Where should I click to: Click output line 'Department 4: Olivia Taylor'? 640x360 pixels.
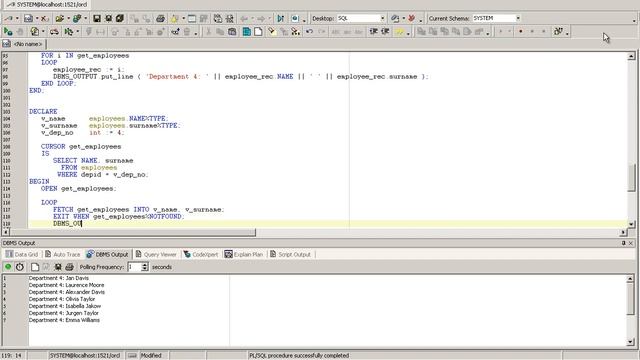pos(62,299)
